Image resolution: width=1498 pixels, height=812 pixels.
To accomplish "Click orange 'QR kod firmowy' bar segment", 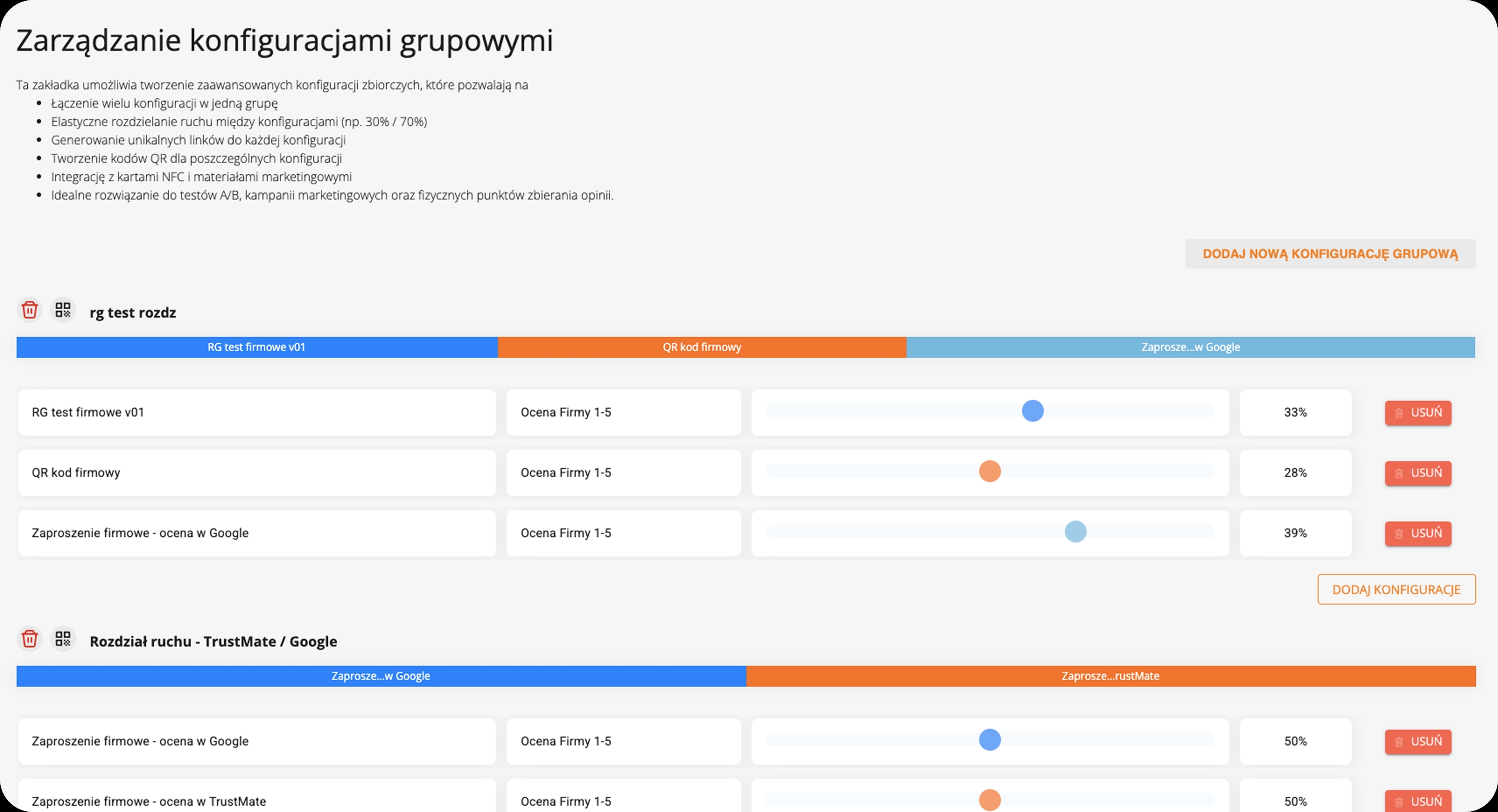I will coord(702,347).
